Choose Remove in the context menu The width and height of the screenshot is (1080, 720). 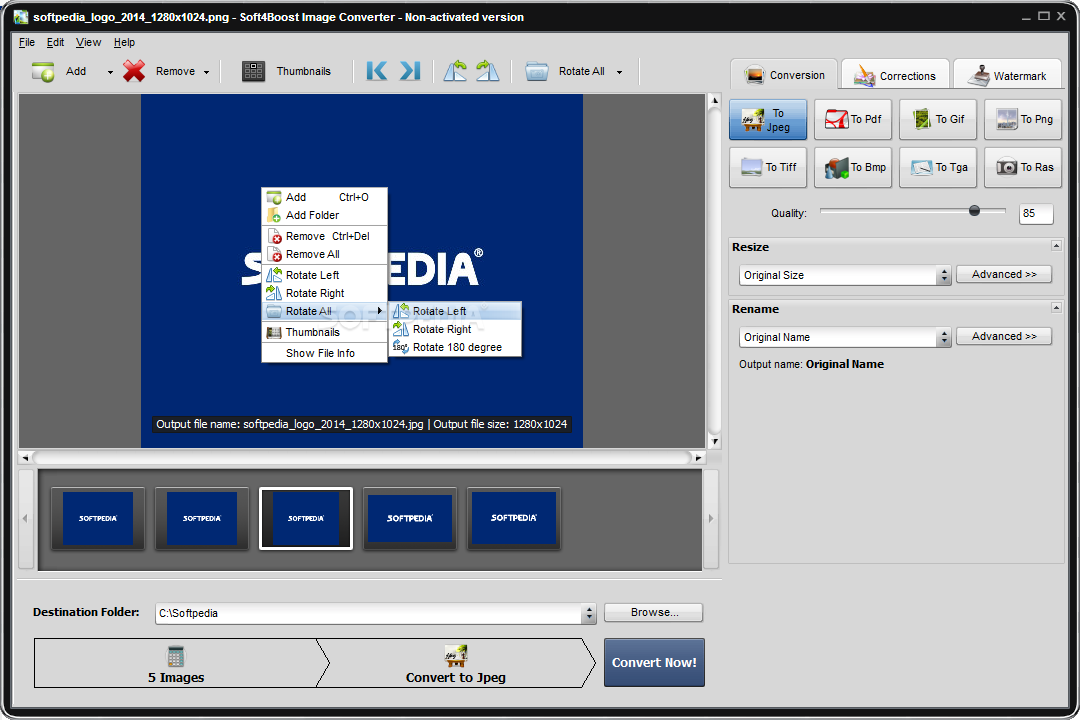click(324, 236)
